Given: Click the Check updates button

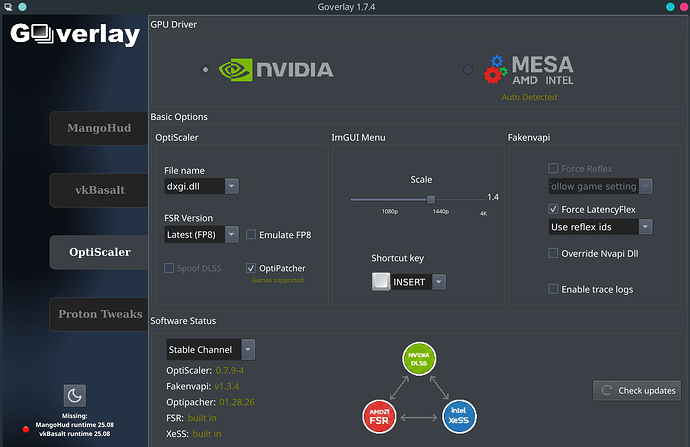Looking at the screenshot, I should coord(637,390).
